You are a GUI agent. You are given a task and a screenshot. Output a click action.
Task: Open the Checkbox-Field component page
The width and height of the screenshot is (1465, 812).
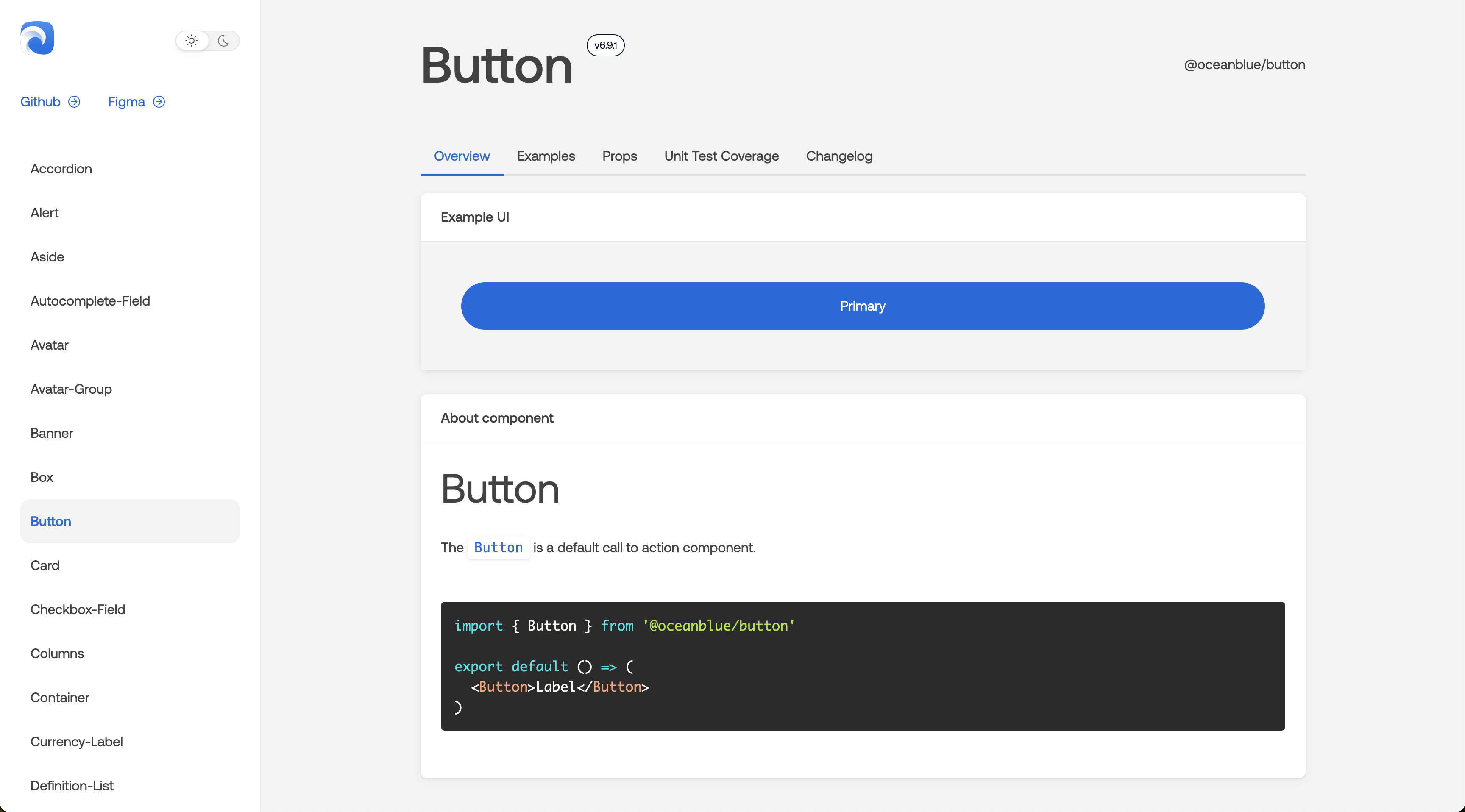point(78,609)
